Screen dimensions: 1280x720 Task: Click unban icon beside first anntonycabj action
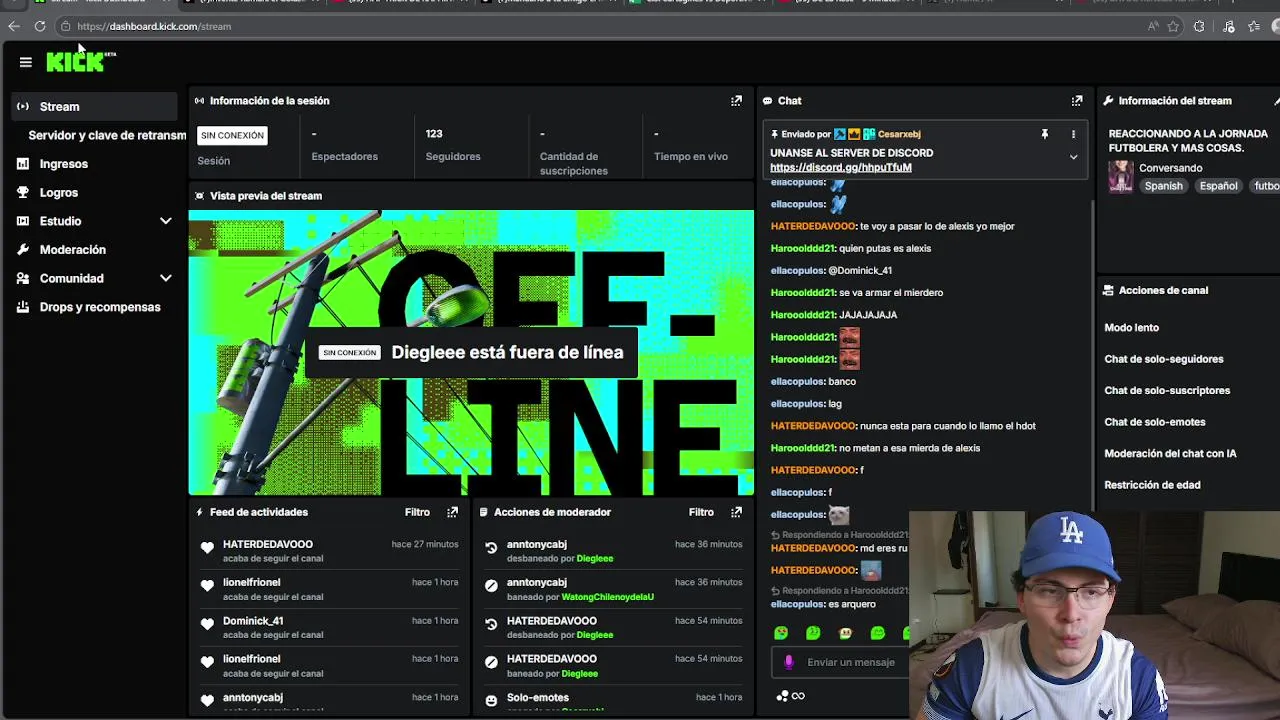point(491,548)
